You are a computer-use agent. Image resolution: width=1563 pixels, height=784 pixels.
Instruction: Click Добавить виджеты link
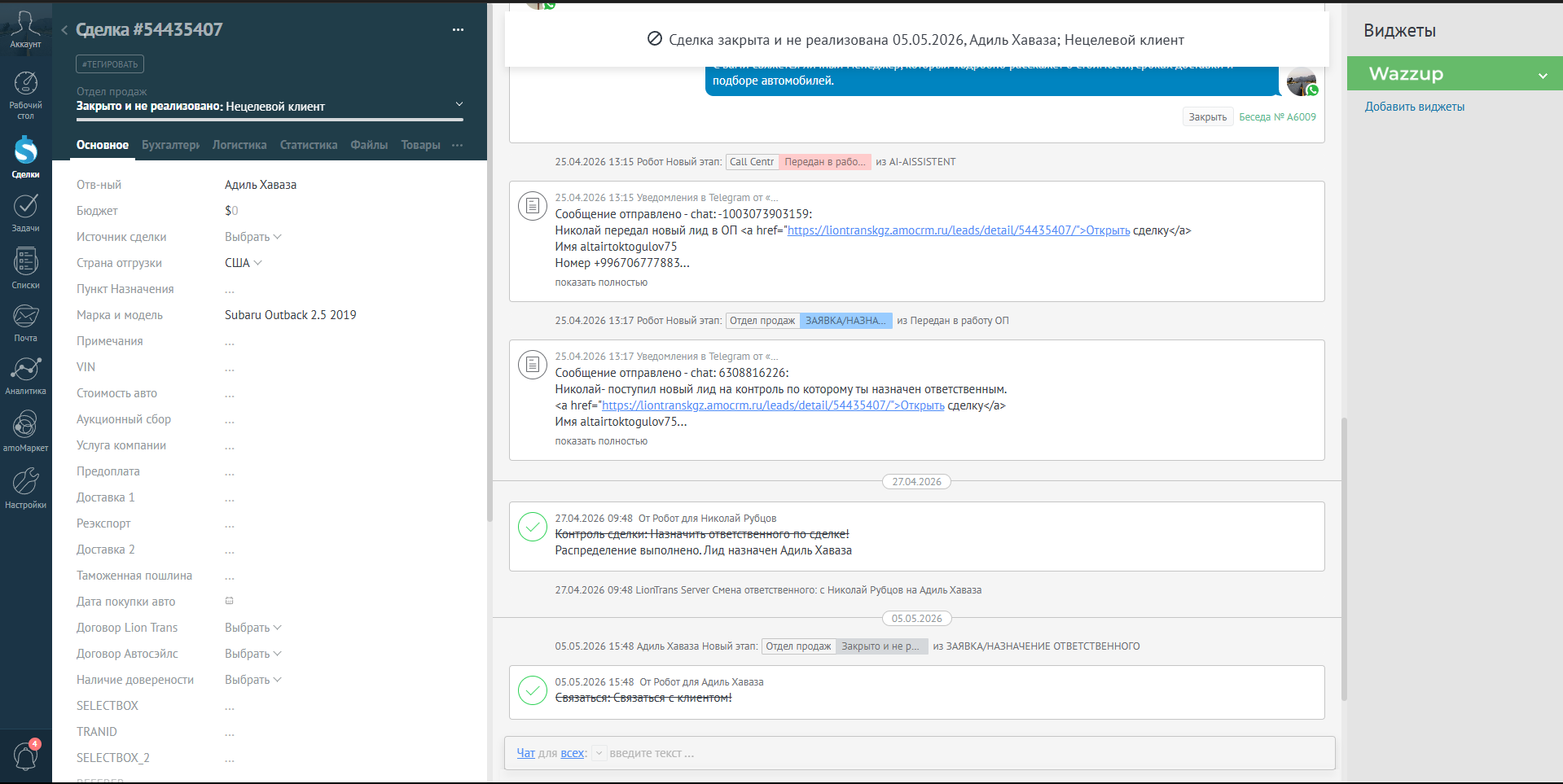tap(1414, 107)
